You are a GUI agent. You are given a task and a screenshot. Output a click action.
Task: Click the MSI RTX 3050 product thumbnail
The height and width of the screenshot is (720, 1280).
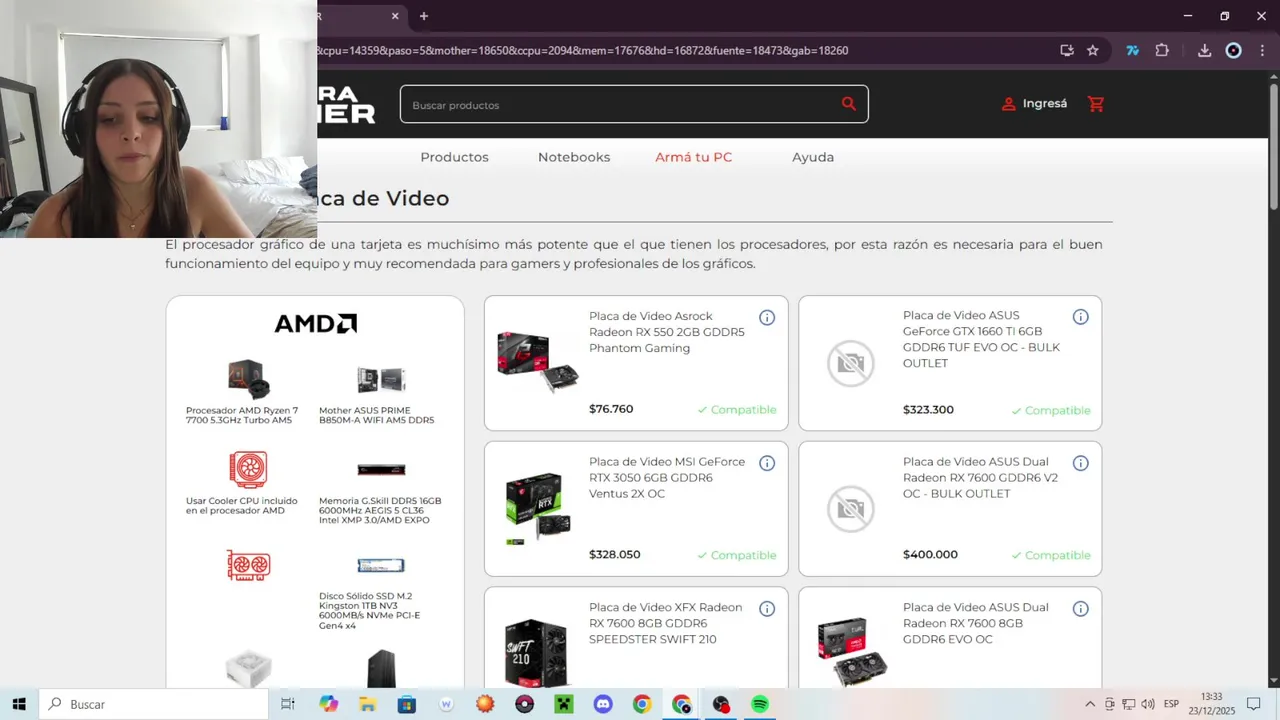point(537,508)
